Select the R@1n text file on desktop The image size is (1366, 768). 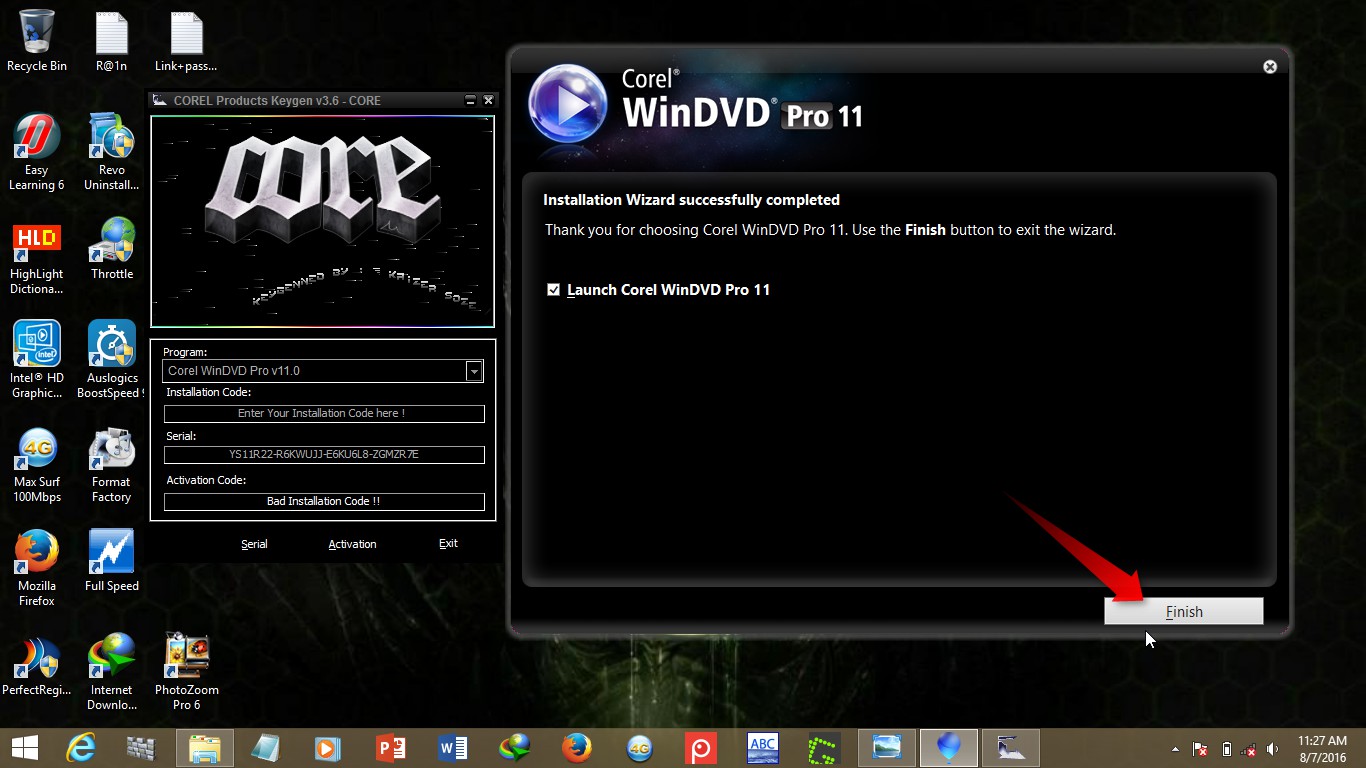112,40
